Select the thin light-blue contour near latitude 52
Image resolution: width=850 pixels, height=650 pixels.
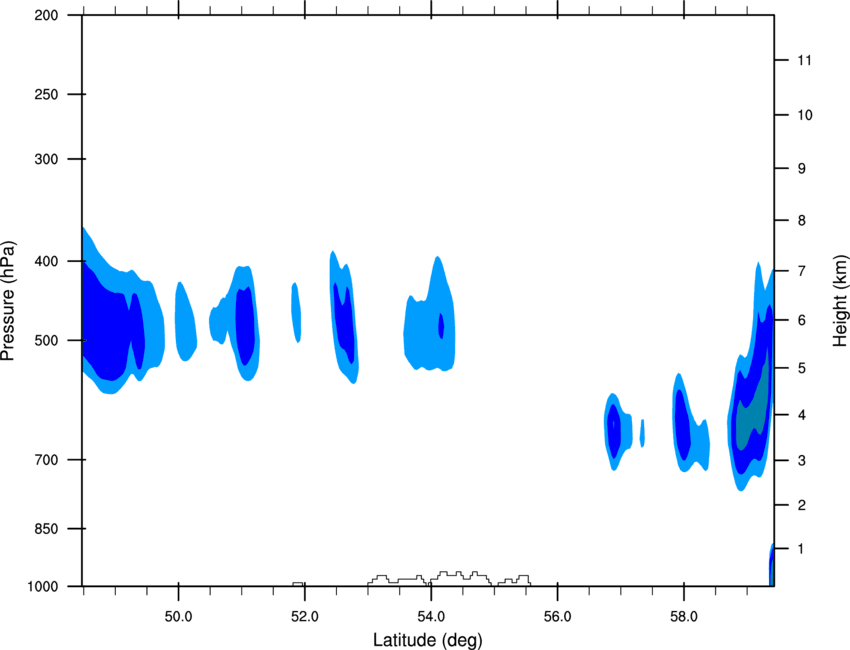click(296, 310)
